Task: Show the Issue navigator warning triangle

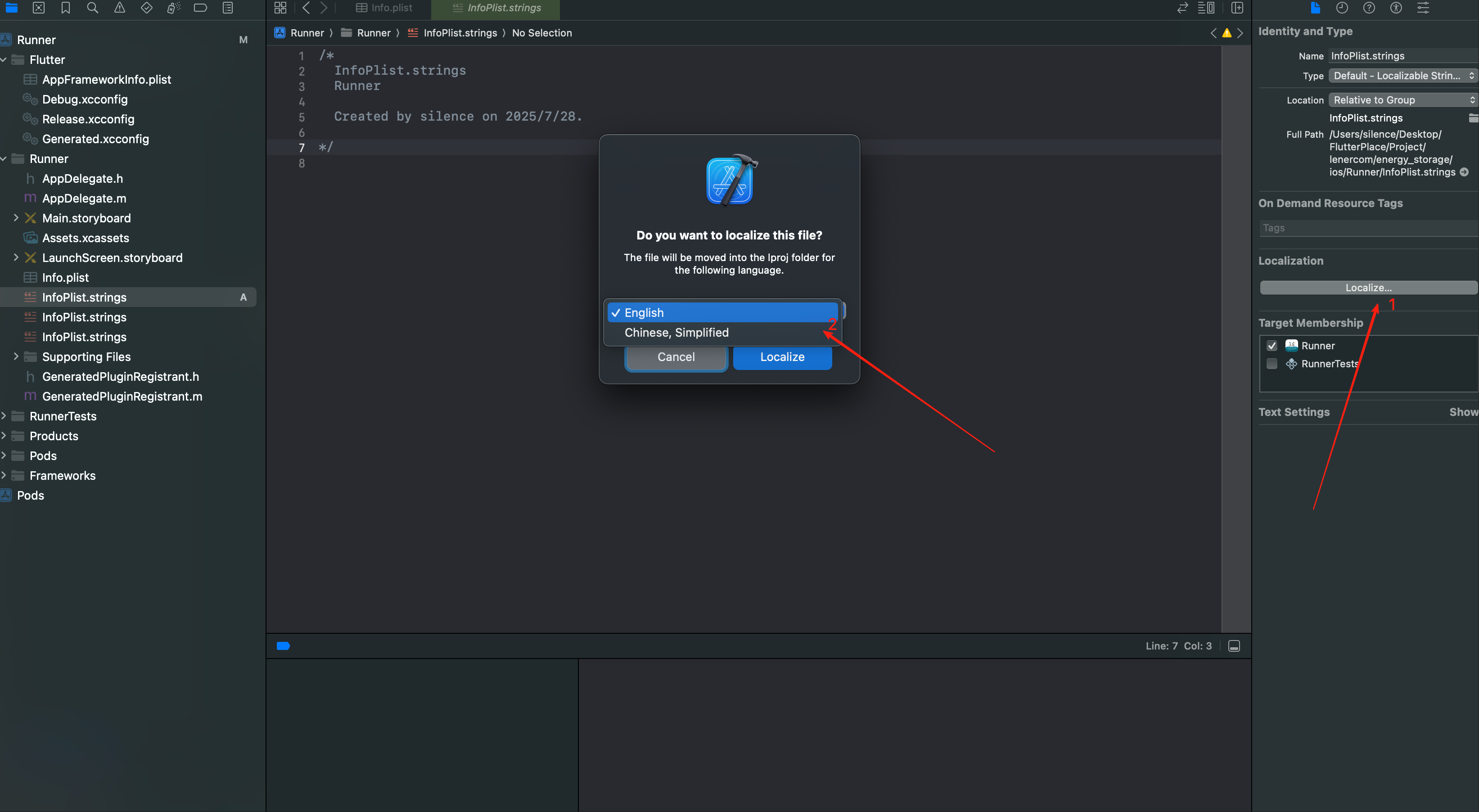Action: pos(120,8)
